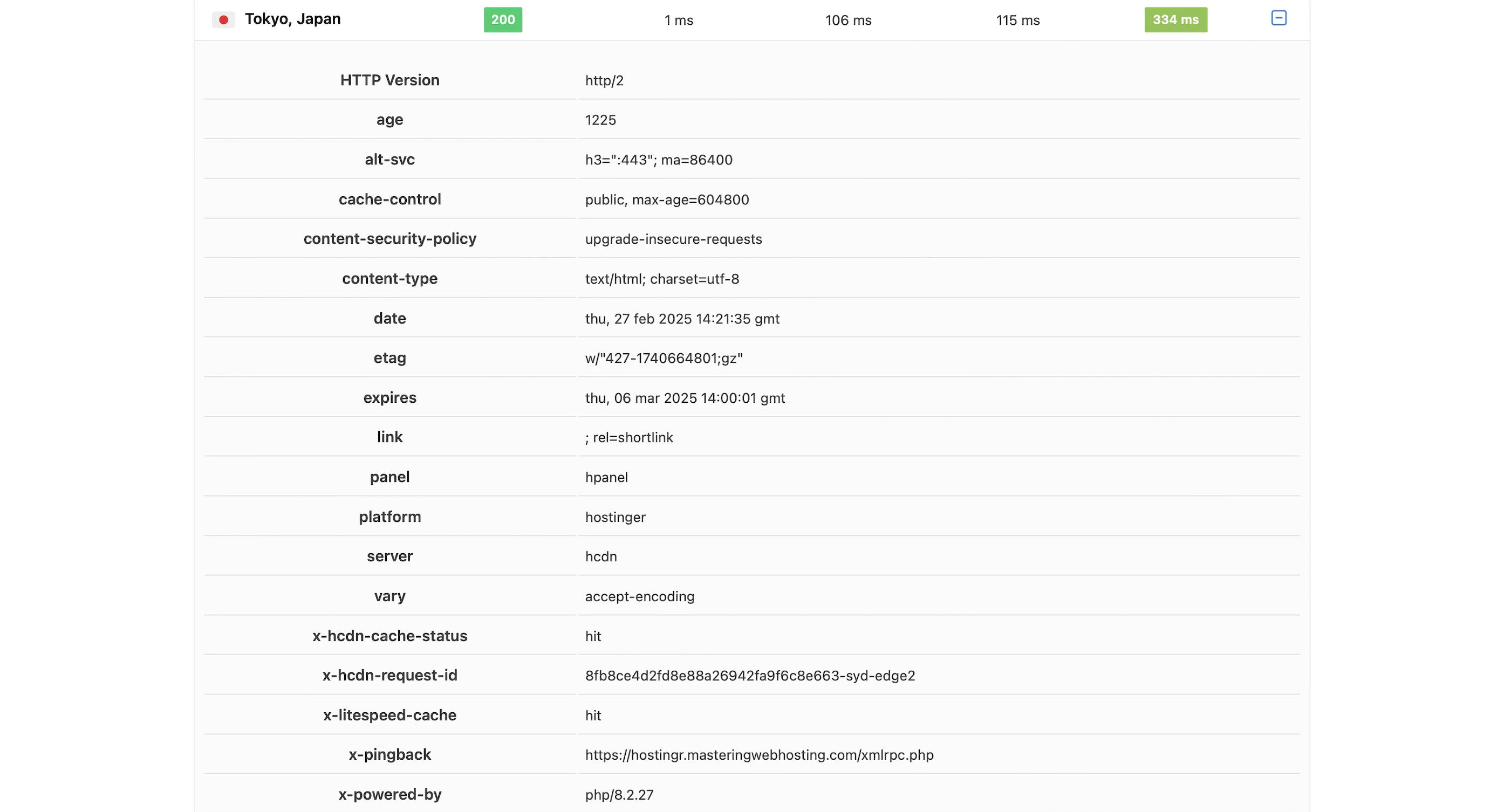
Task: Click the x-pingback xmlrpc.php URL
Action: (759, 755)
